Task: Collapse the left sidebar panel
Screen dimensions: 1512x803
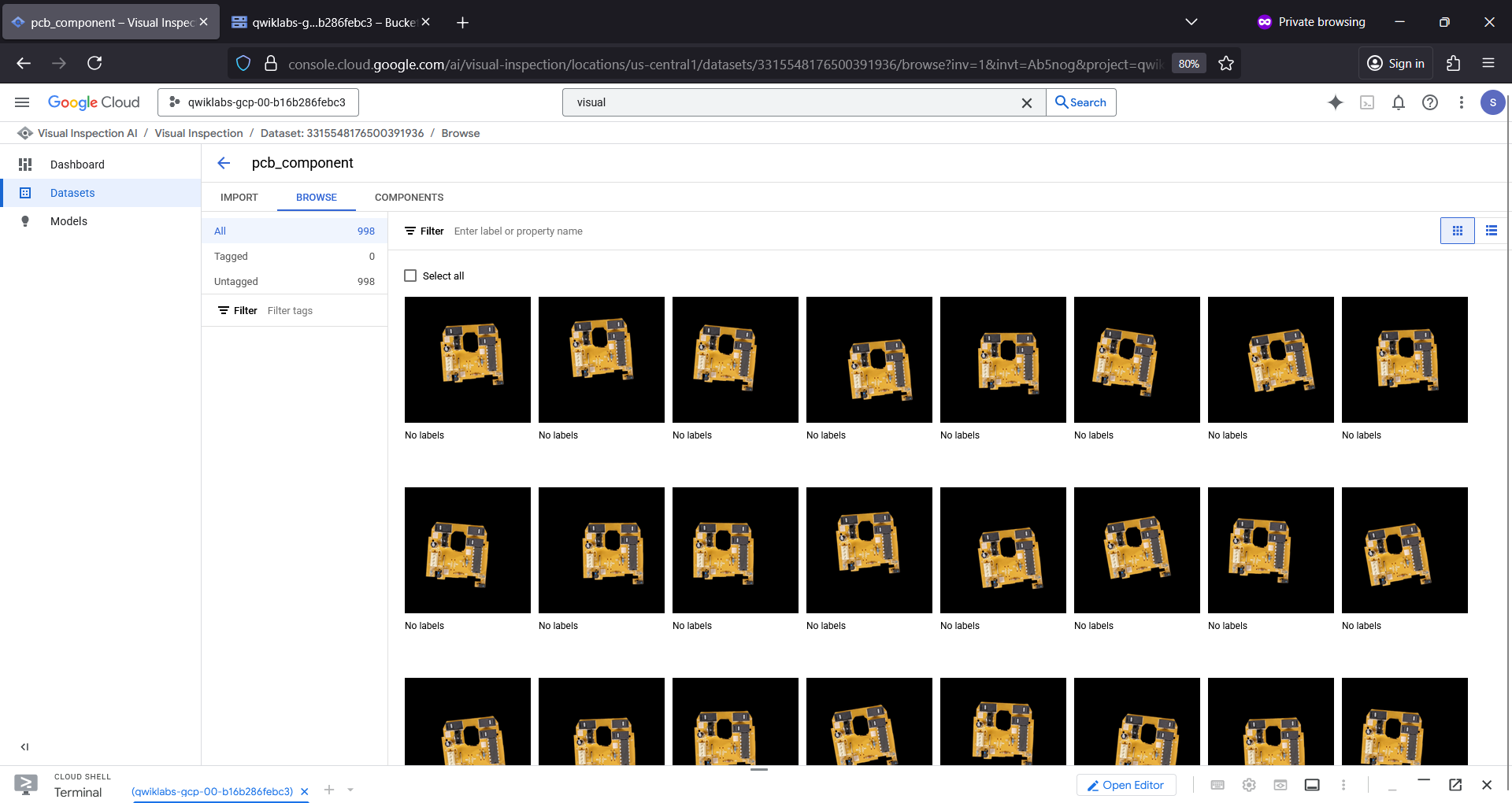Action: click(24, 747)
